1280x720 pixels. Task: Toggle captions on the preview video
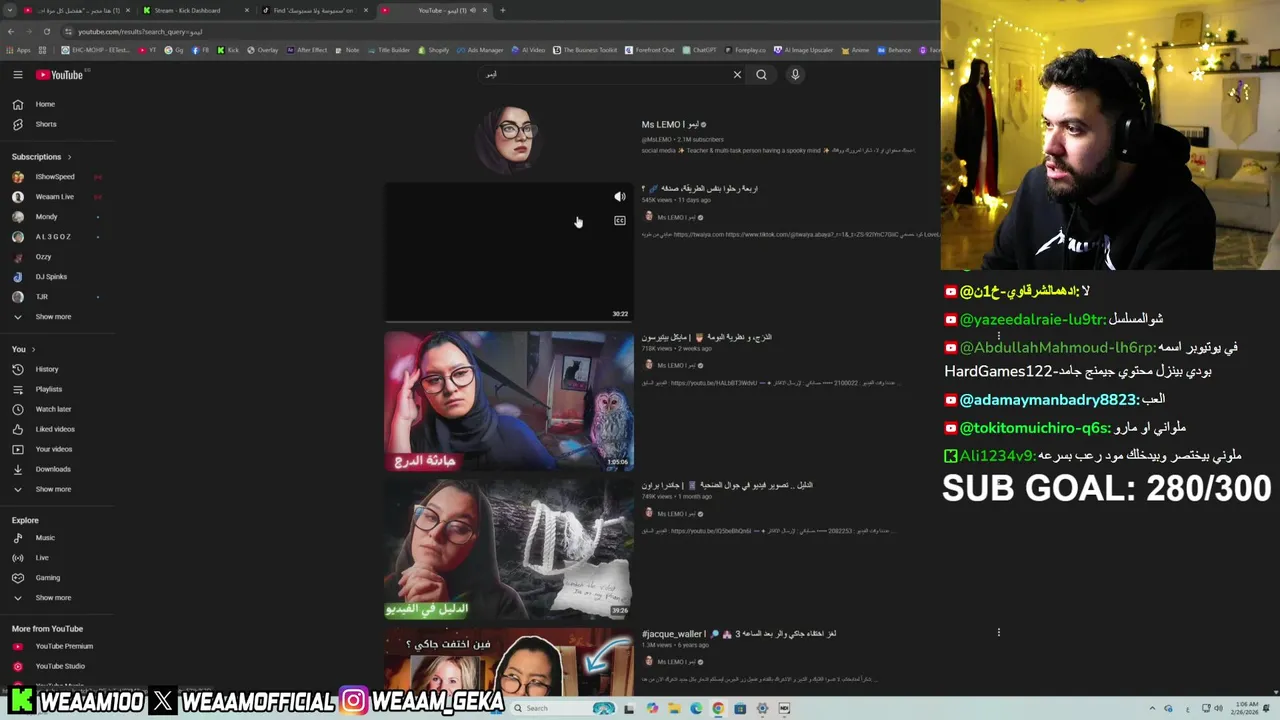tap(619, 221)
